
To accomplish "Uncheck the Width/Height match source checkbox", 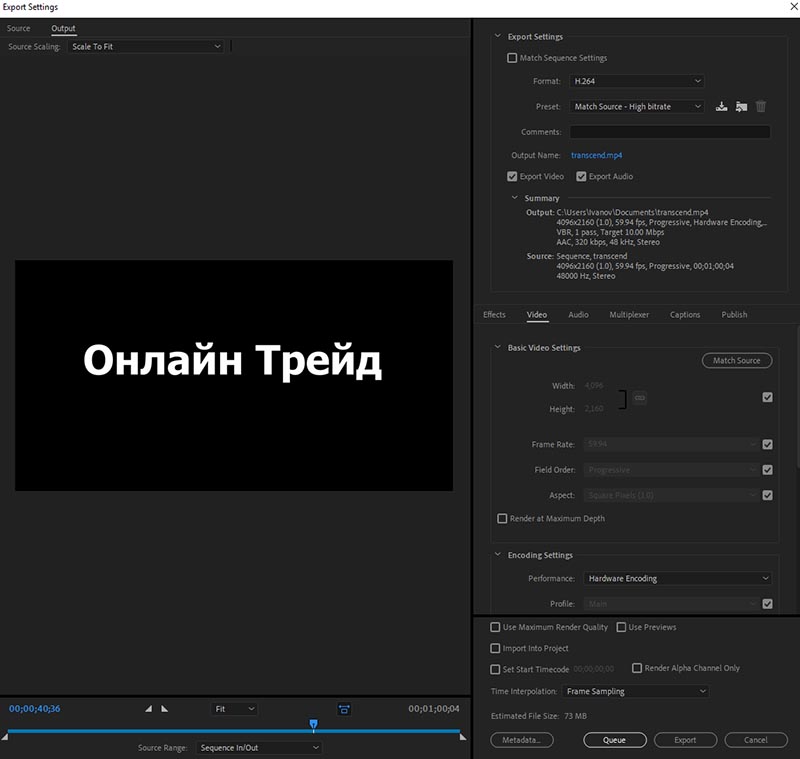I will tap(767, 397).
